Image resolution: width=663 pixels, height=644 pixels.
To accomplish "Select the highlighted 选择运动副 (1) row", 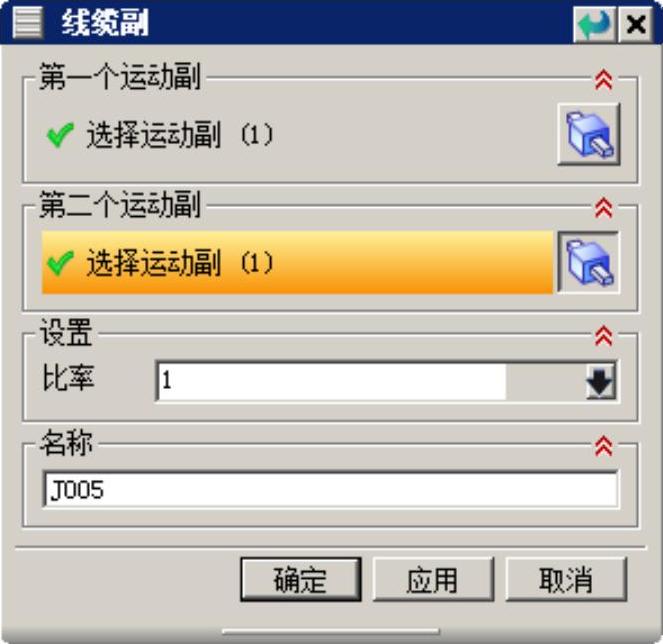I will click(297, 262).
